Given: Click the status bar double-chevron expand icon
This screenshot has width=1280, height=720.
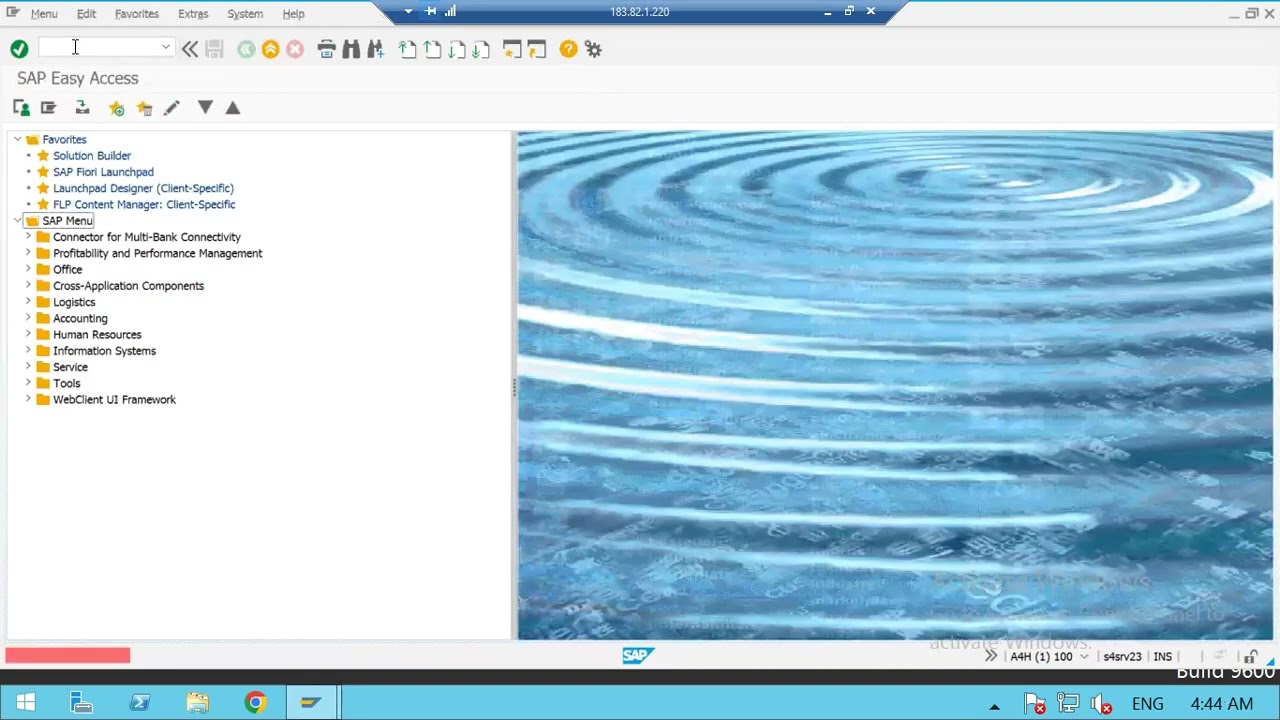Looking at the screenshot, I should click(991, 656).
